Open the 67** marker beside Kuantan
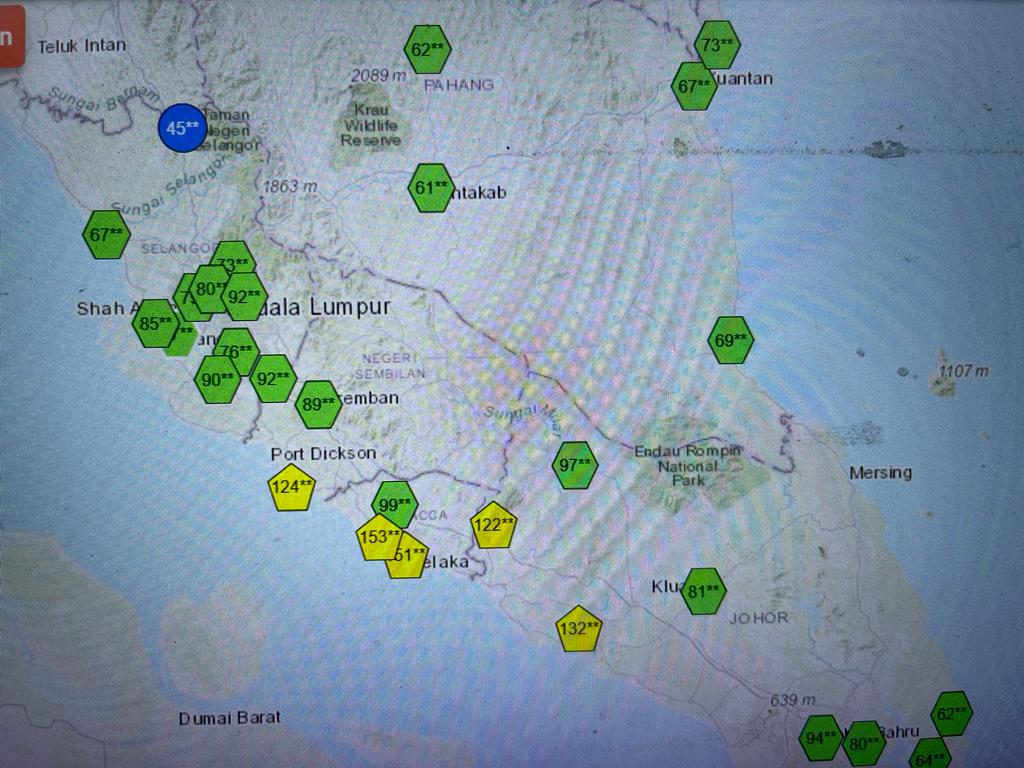 click(x=694, y=86)
